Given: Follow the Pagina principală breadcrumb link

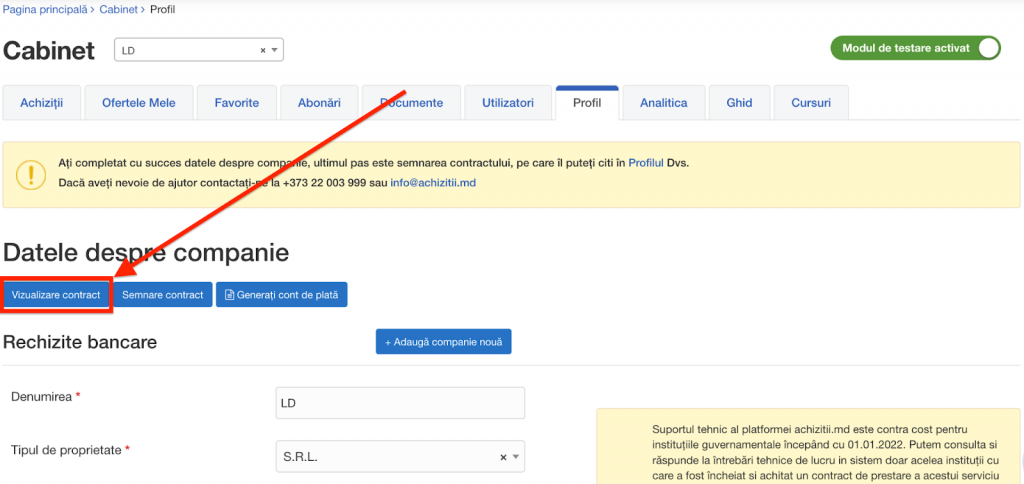Looking at the screenshot, I should coord(44,9).
